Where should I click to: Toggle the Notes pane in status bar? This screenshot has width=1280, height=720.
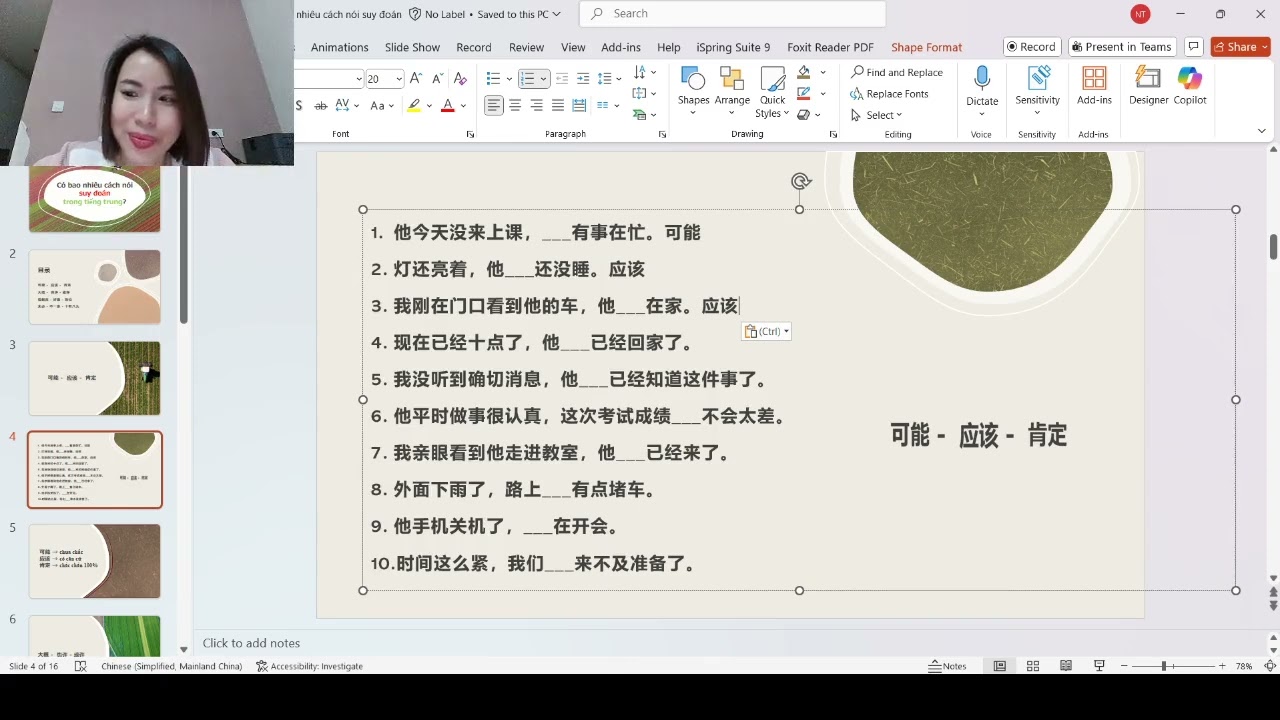[x=947, y=666]
